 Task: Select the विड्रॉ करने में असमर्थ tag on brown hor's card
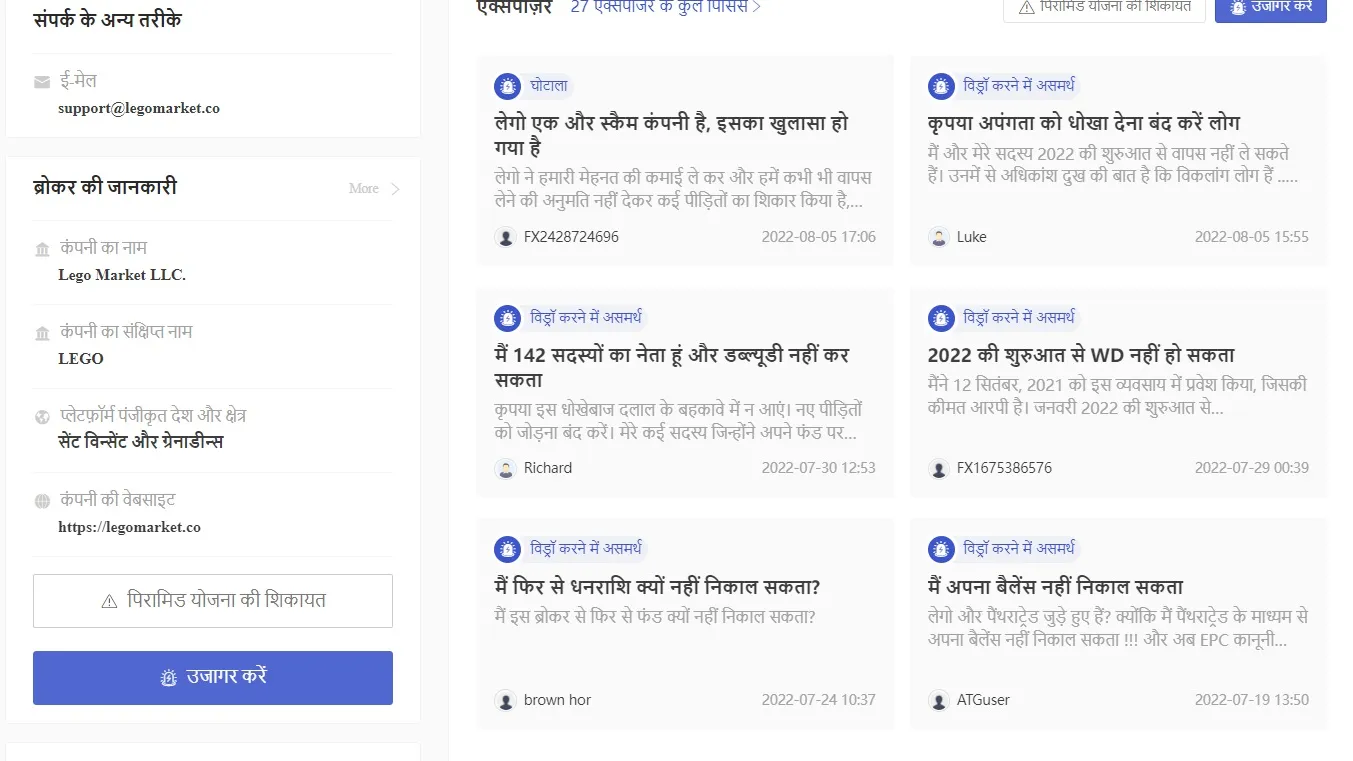[x=586, y=549]
